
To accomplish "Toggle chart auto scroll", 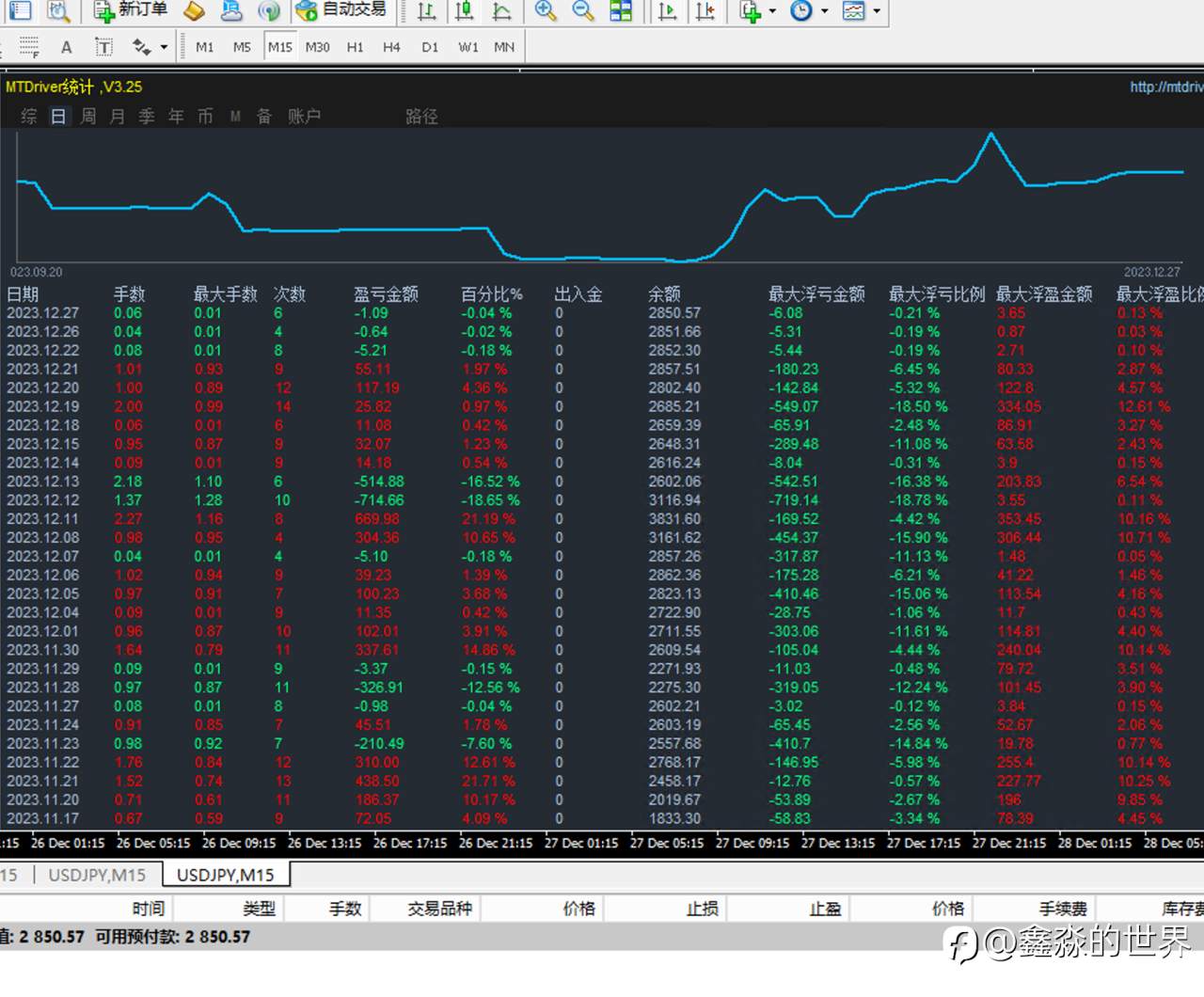I will point(667,10).
